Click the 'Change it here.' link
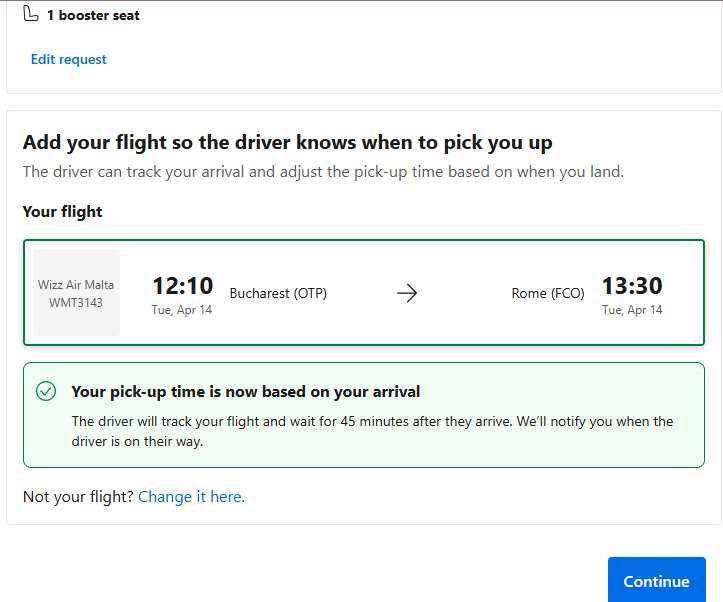 191,496
